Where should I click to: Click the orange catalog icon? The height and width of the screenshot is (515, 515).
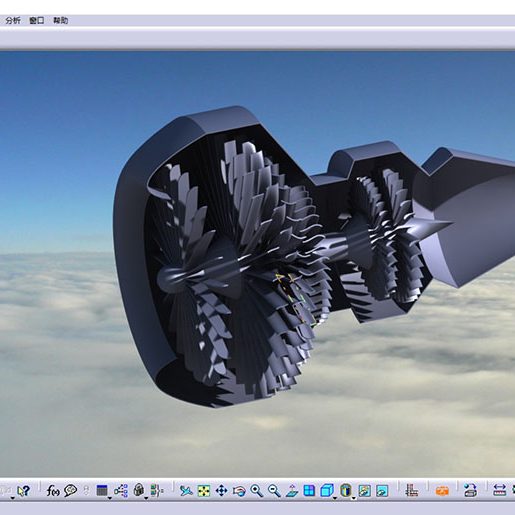442,491
